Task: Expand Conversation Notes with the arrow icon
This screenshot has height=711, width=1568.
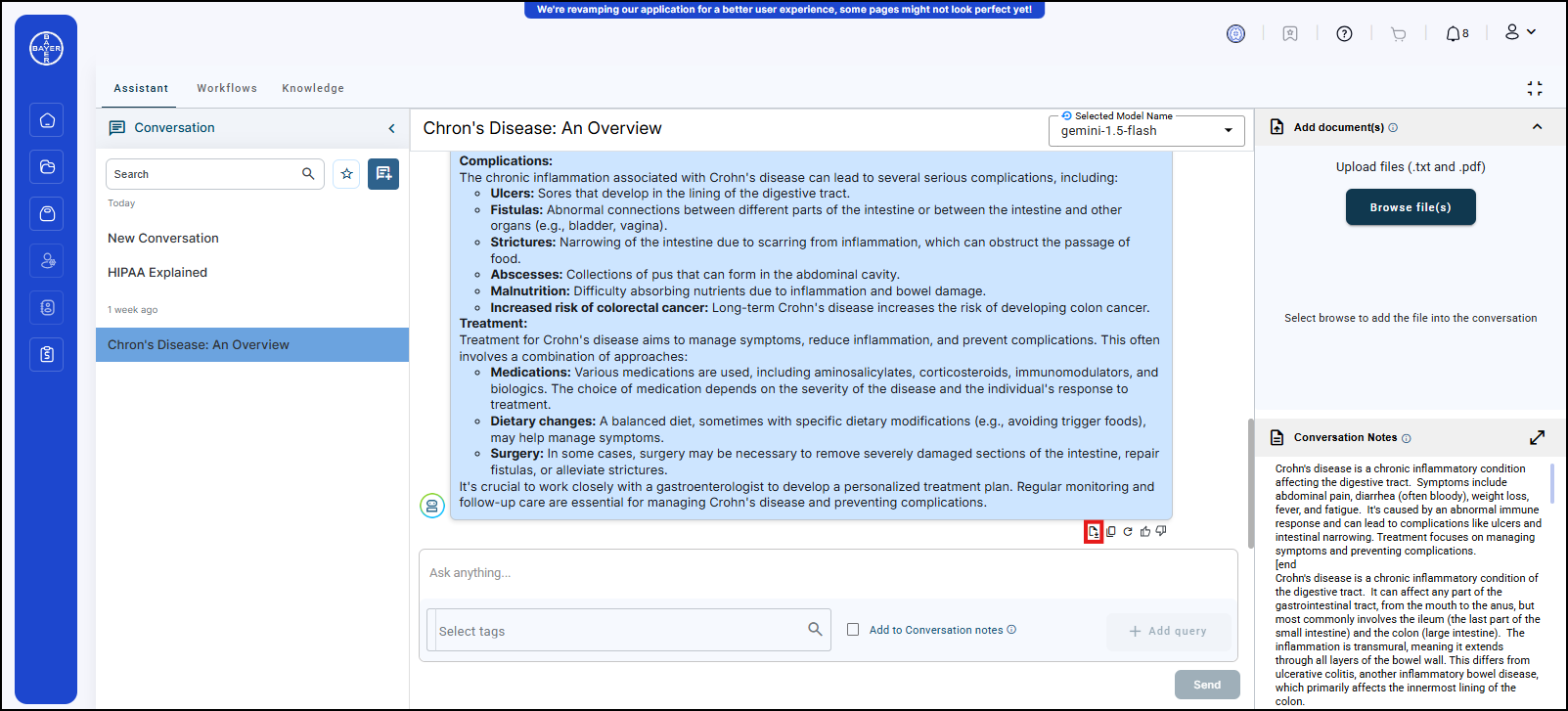Action: [1537, 437]
